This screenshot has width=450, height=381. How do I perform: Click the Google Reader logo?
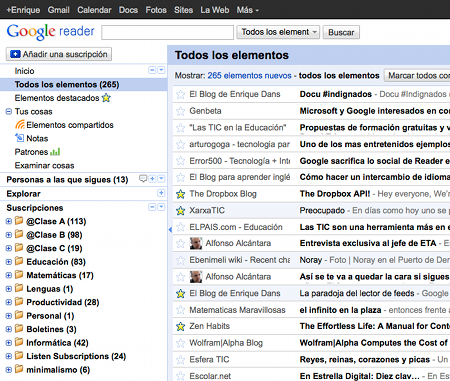coord(51,32)
